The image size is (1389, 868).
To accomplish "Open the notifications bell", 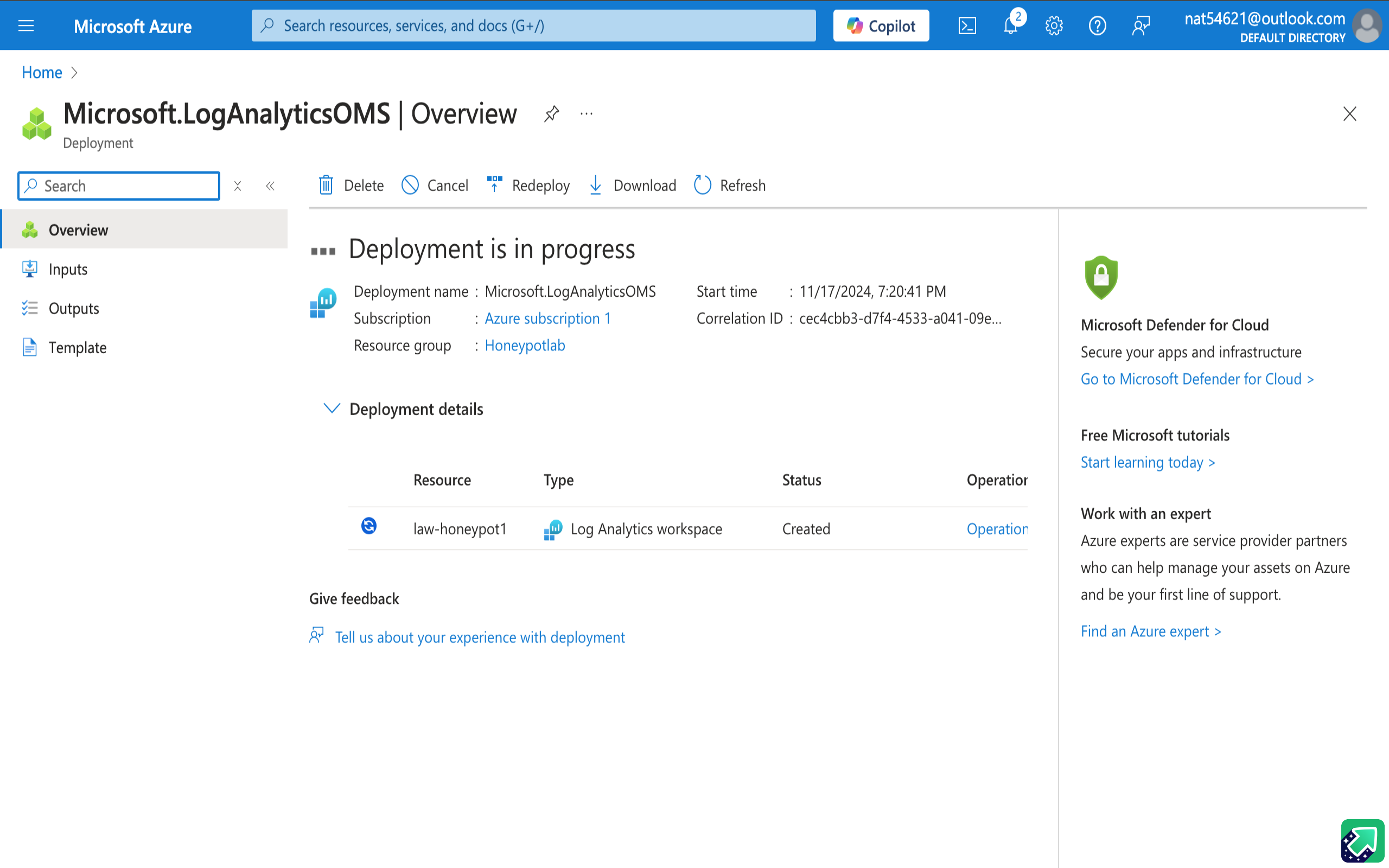I will click(x=1011, y=26).
